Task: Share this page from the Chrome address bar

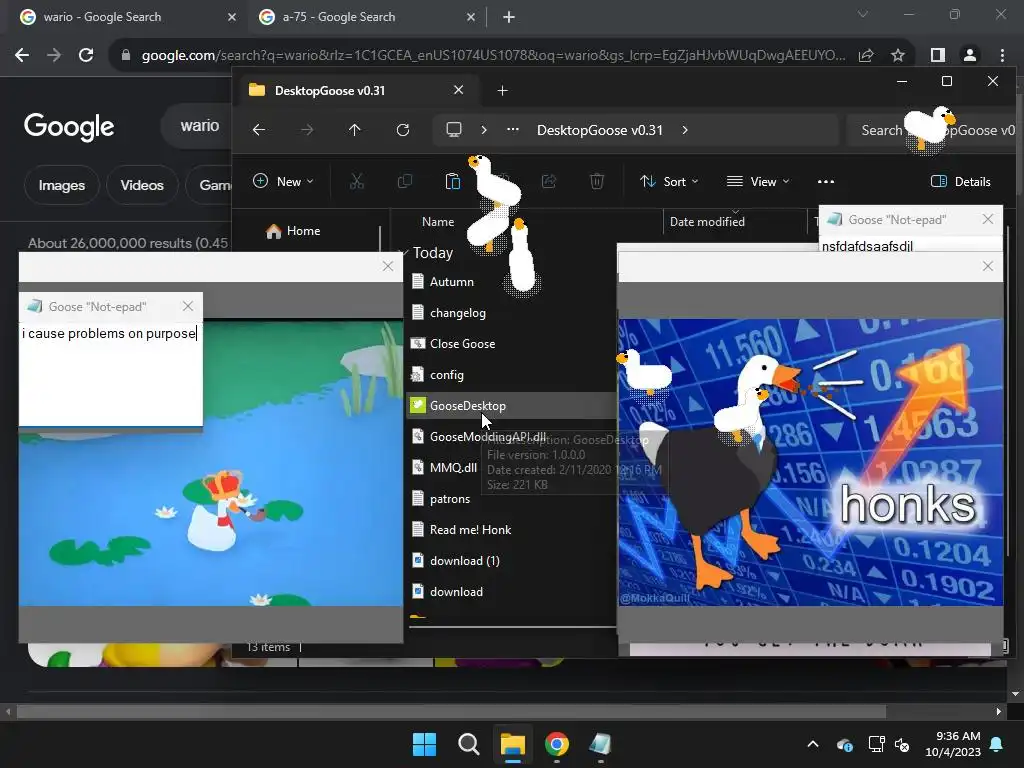Action: [866, 56]
